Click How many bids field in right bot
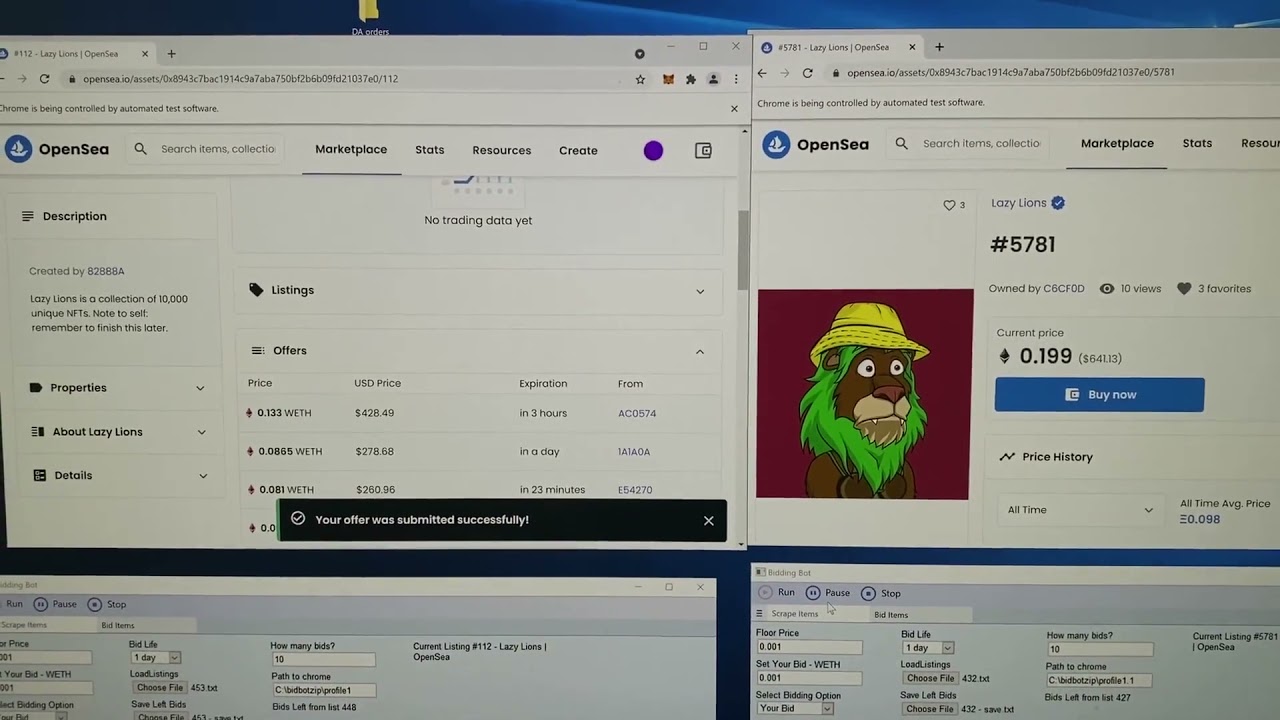Viewport: 1280px width, 720px height. (1099, 650)
